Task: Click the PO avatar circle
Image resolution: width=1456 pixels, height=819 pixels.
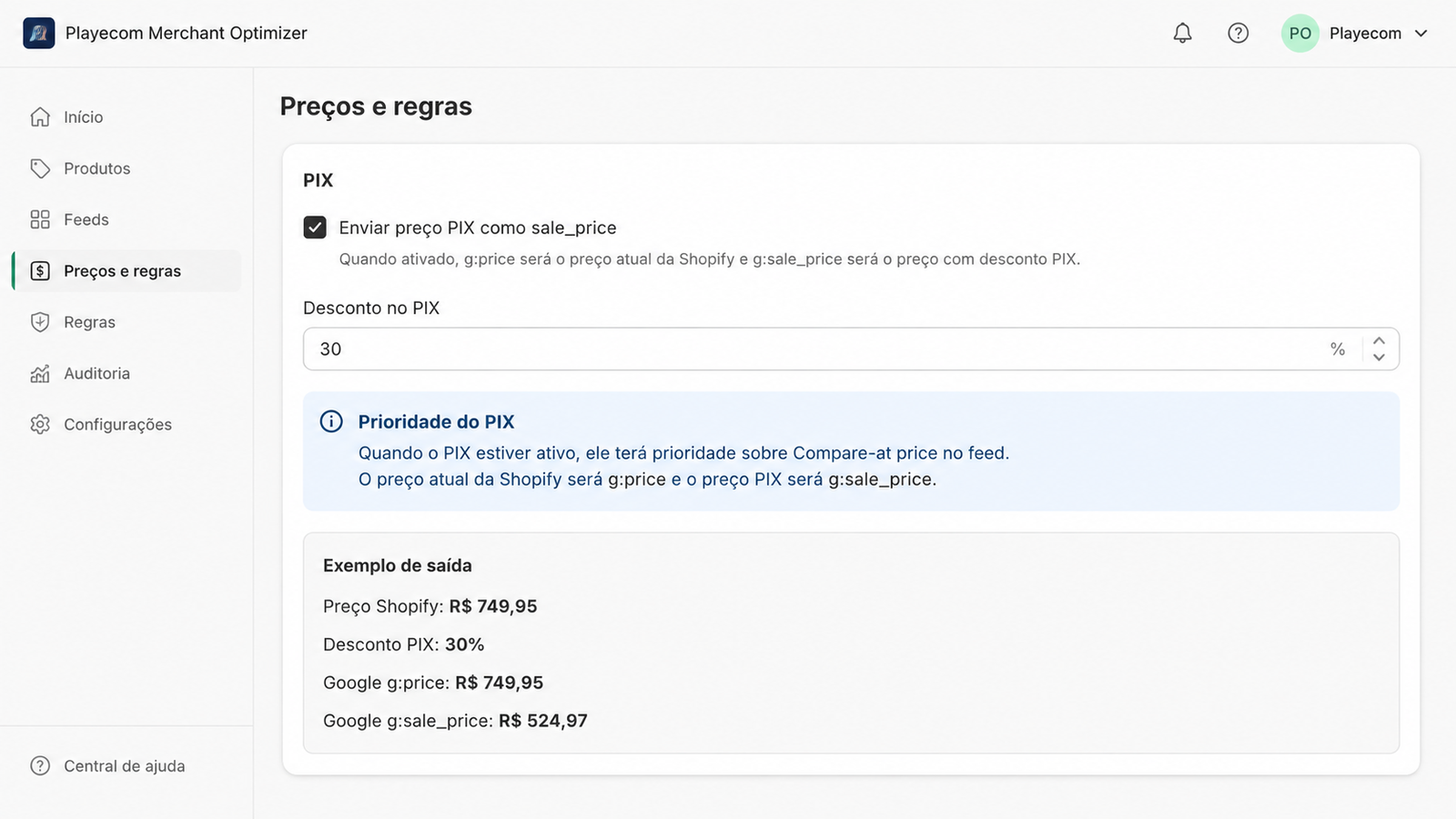Action: (1300, 33)
